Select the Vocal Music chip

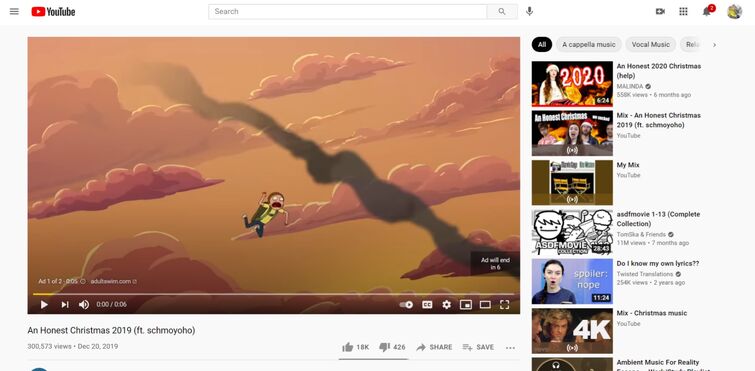(x=651, y=45)
